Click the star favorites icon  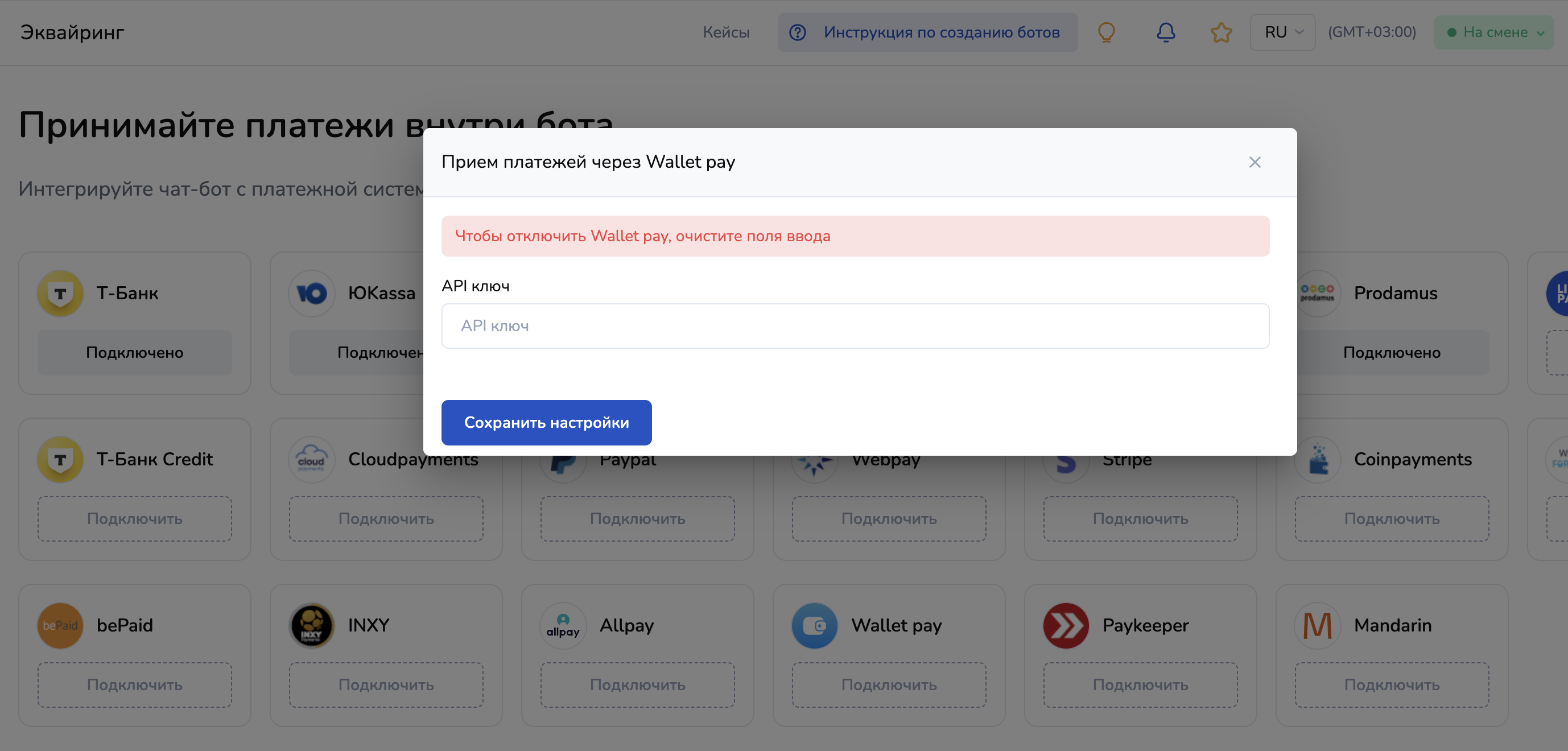[x=1221, y=32]
